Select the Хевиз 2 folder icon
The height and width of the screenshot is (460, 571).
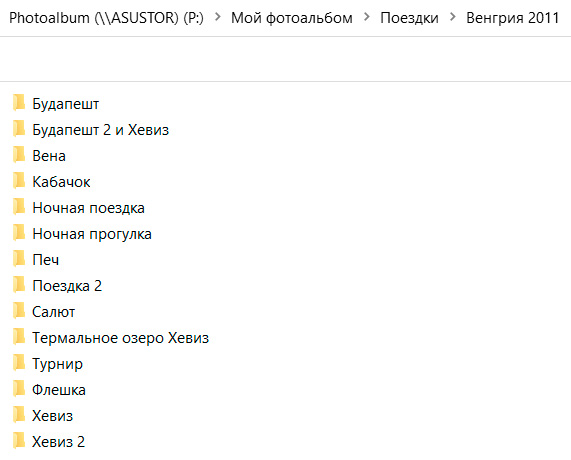point(19,441)
